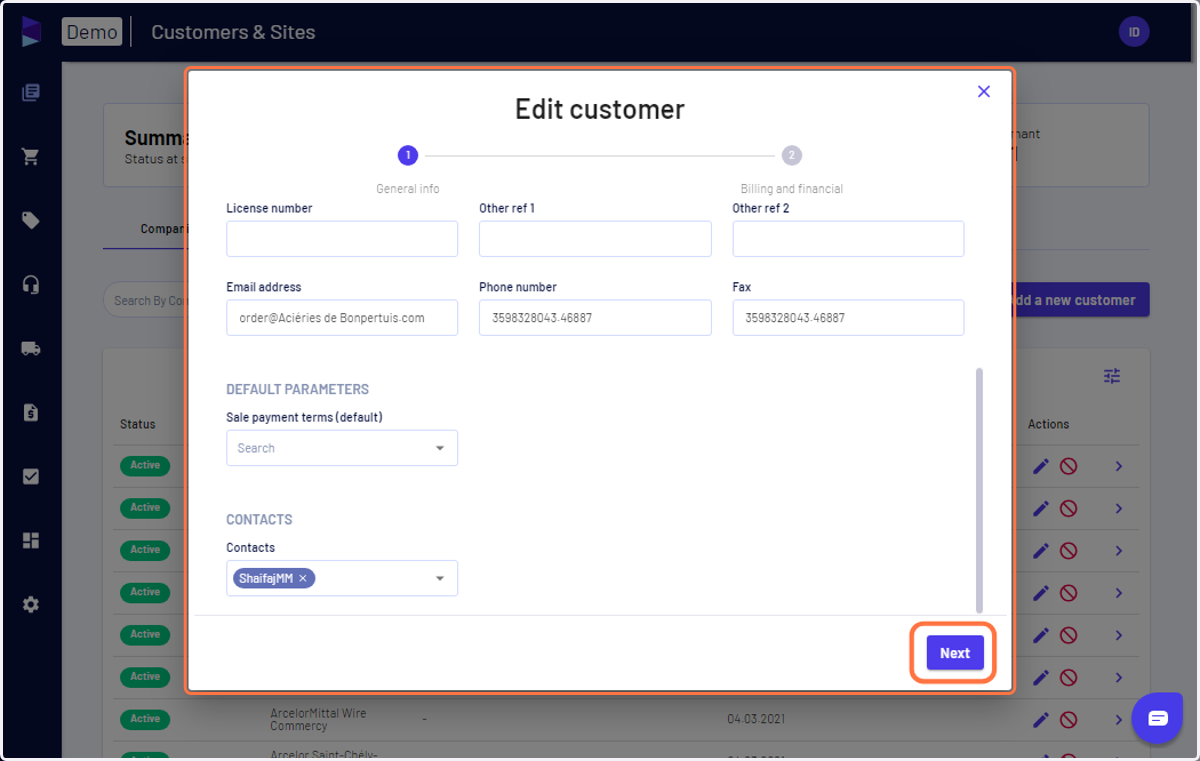Remove the ShaifajMM contact chip
1200x761 pixels.
(x=303, y=578)
